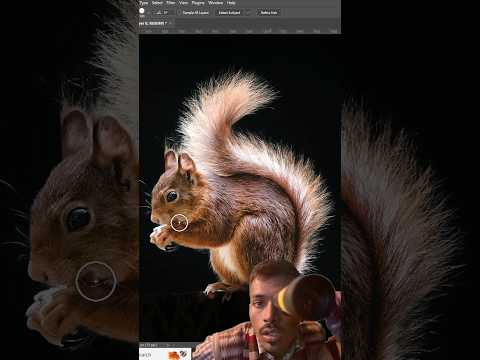Screen dimensions: 480x360
Task: Open the Select menu
Action: (157, 3)
